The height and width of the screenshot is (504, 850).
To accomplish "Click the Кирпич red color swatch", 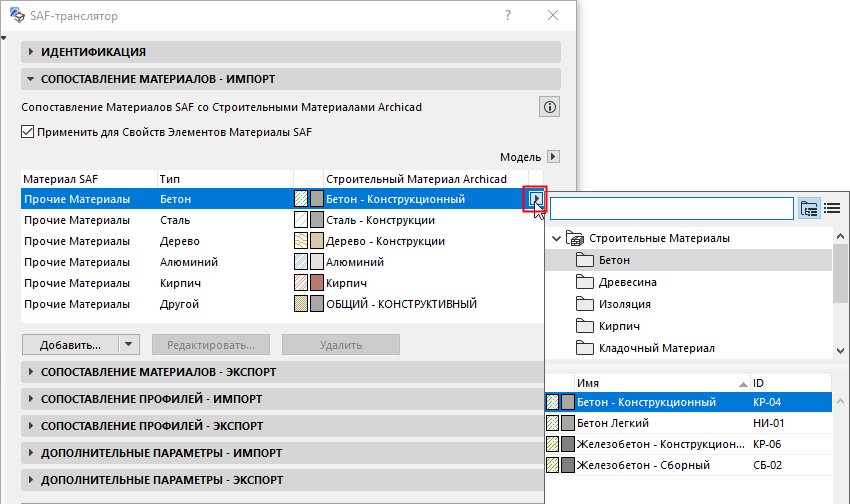I will pyautogui.click(x=317, y=283).
